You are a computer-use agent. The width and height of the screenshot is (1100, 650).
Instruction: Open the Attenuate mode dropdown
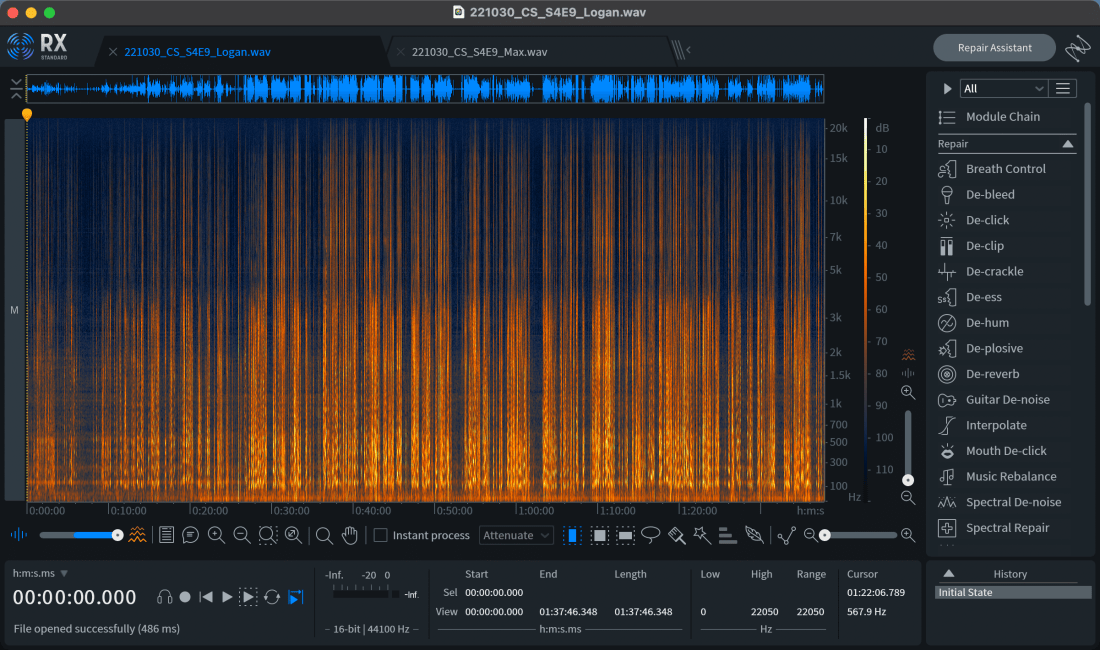pos(516,535)
